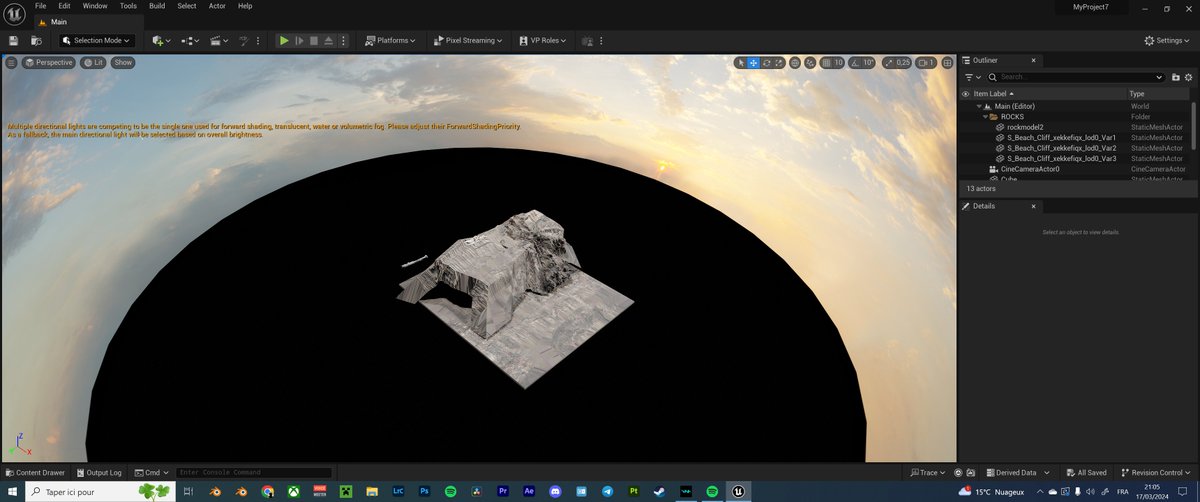Open the Settings menu at top right
The image size is (1200, 502).
[x=1167, y=41]
